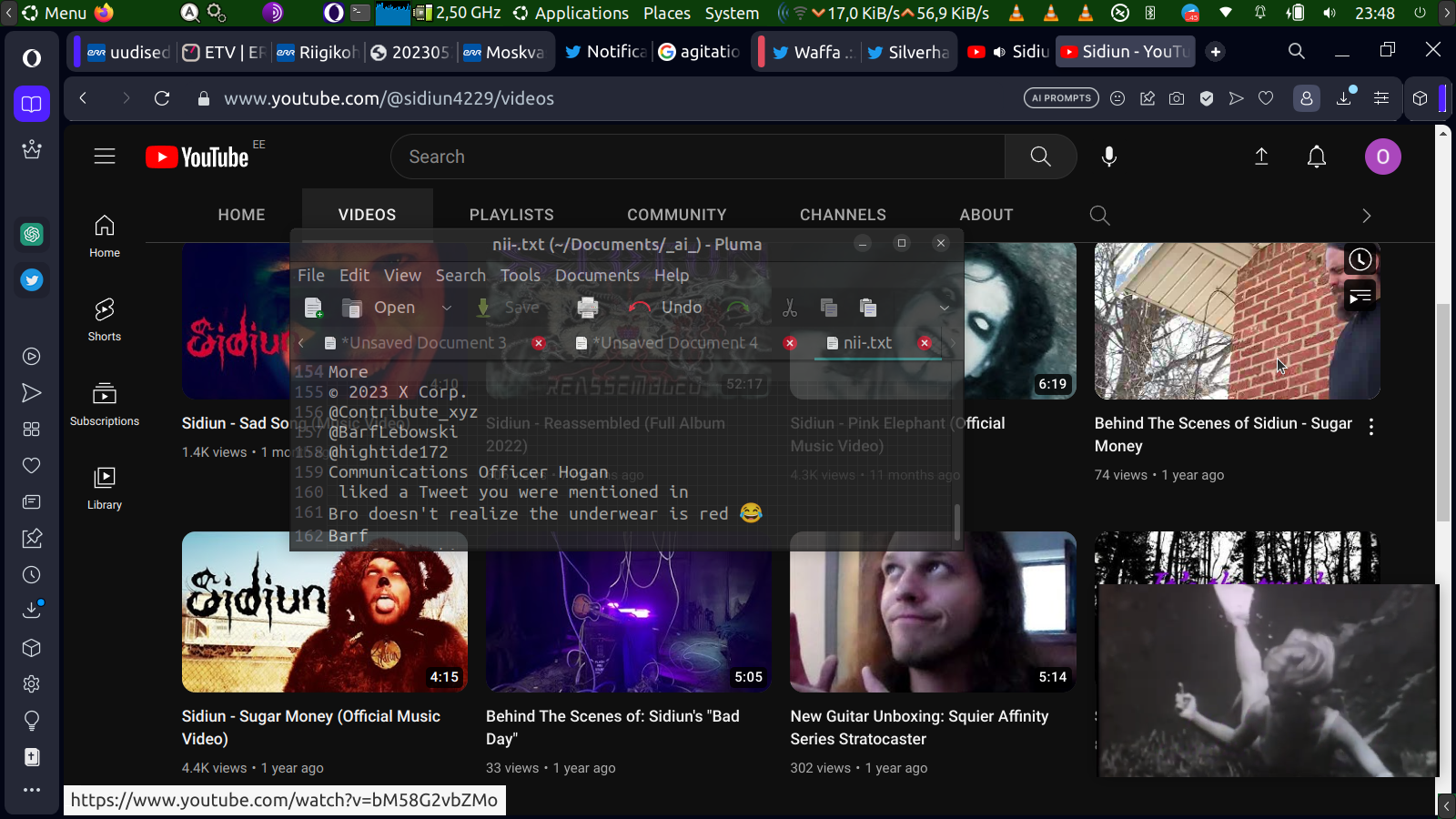The image size is (1456, 819).
Task: Click the Print icon in Pluma toolbar
Action: 587,308
